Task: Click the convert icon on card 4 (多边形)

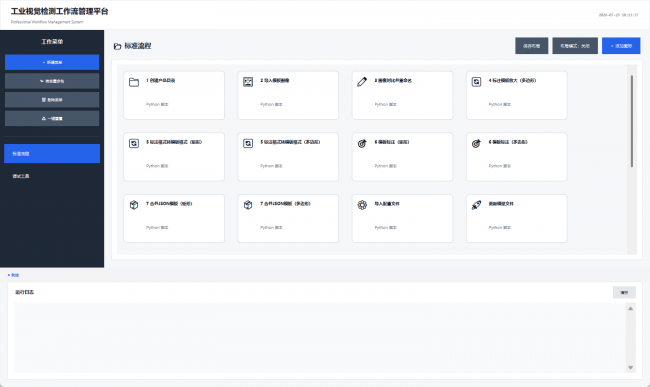Action: [x=476, y=82]
